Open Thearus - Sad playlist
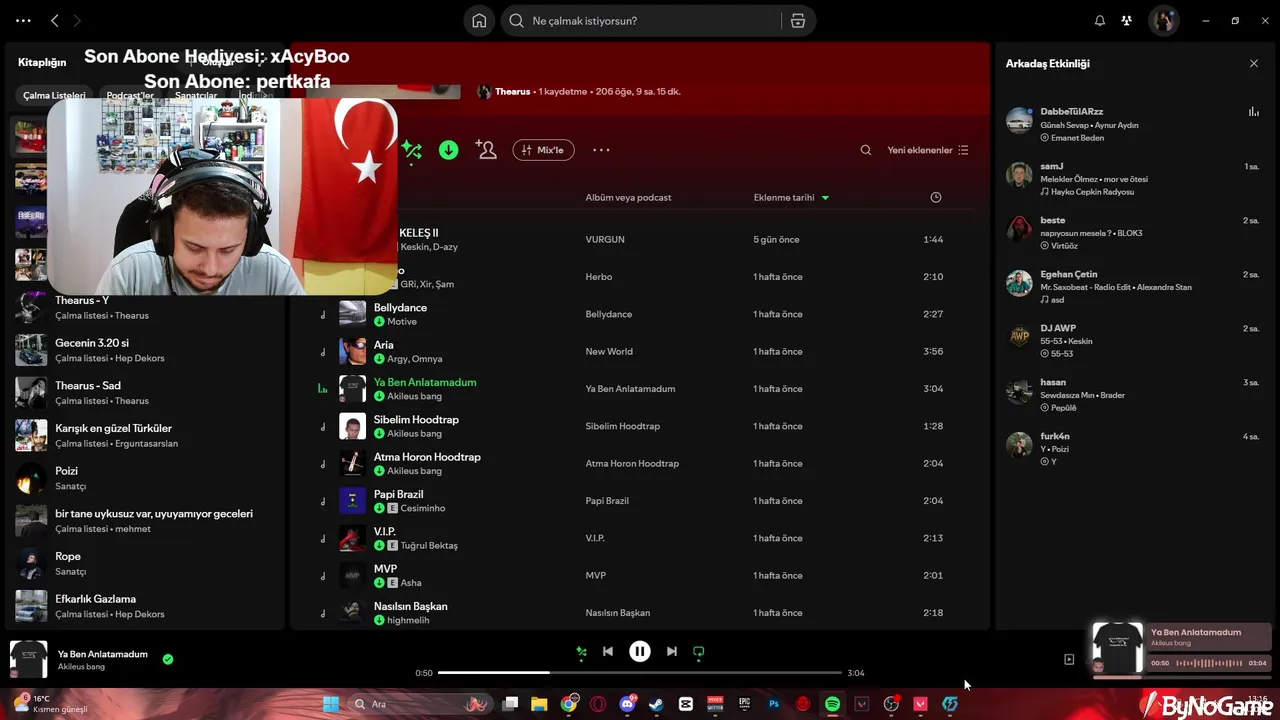 [145, 392]
